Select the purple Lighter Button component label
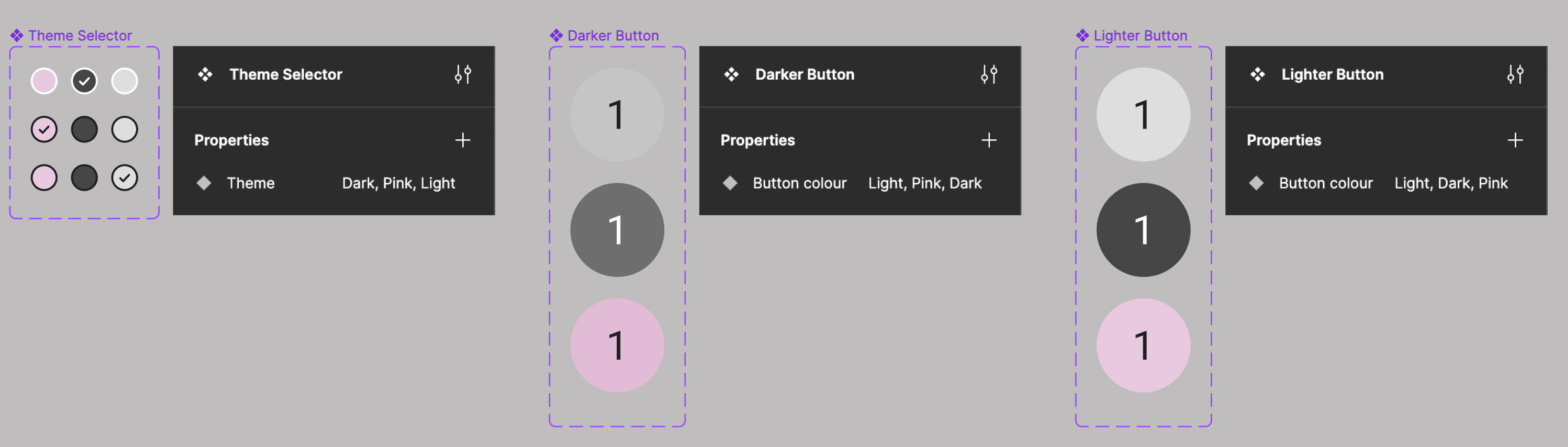 coord(1140,35)
